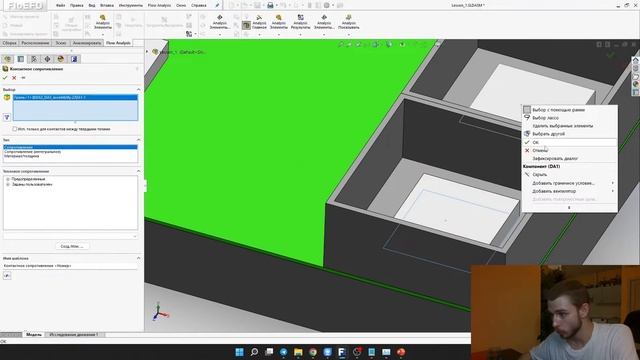Viewport: 640px width, 360px height.
Task: Click the highlighted tool icon left of Analysis Главная
Action: [246, 26]
